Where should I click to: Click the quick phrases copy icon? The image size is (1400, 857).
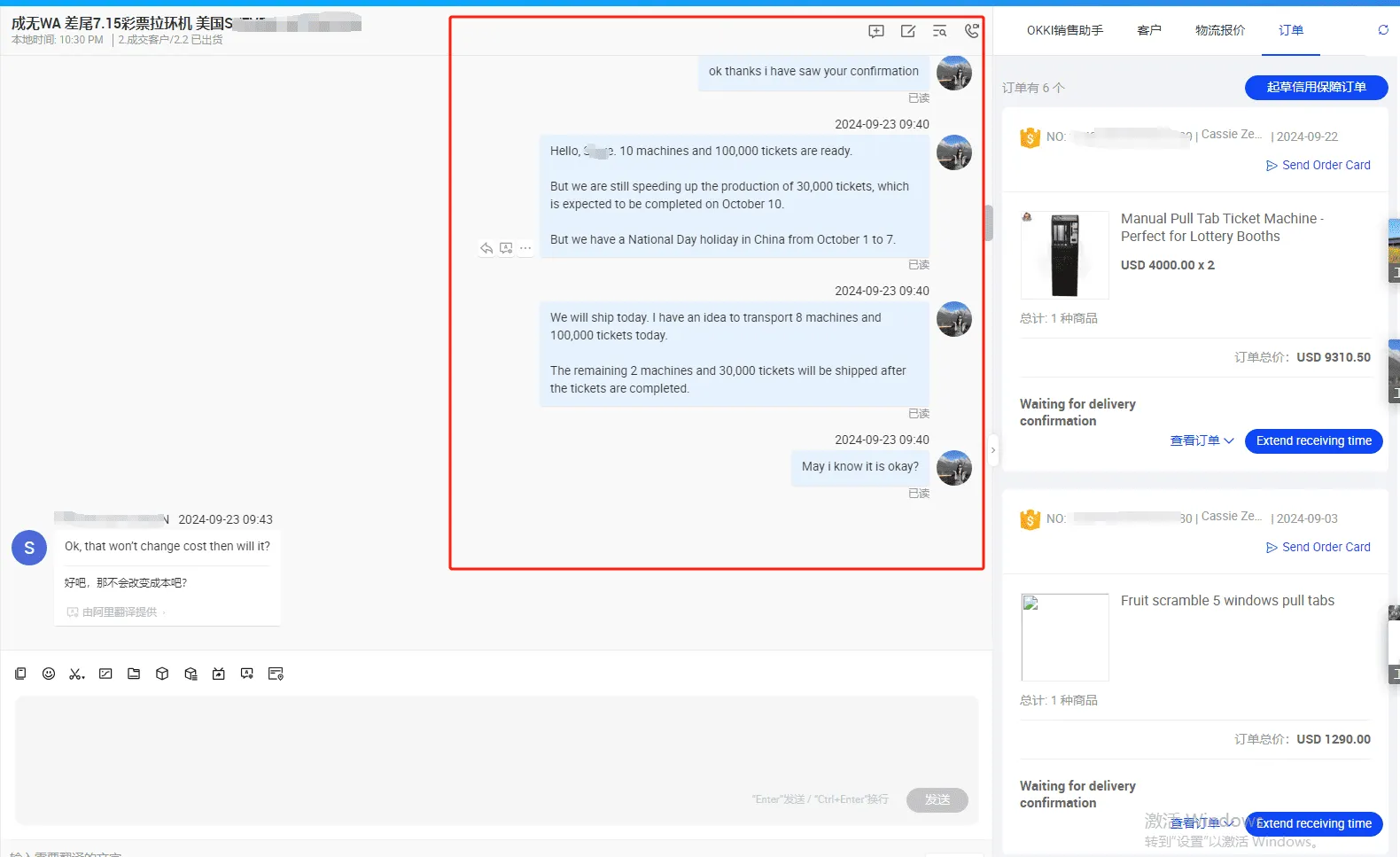point(20,674)
